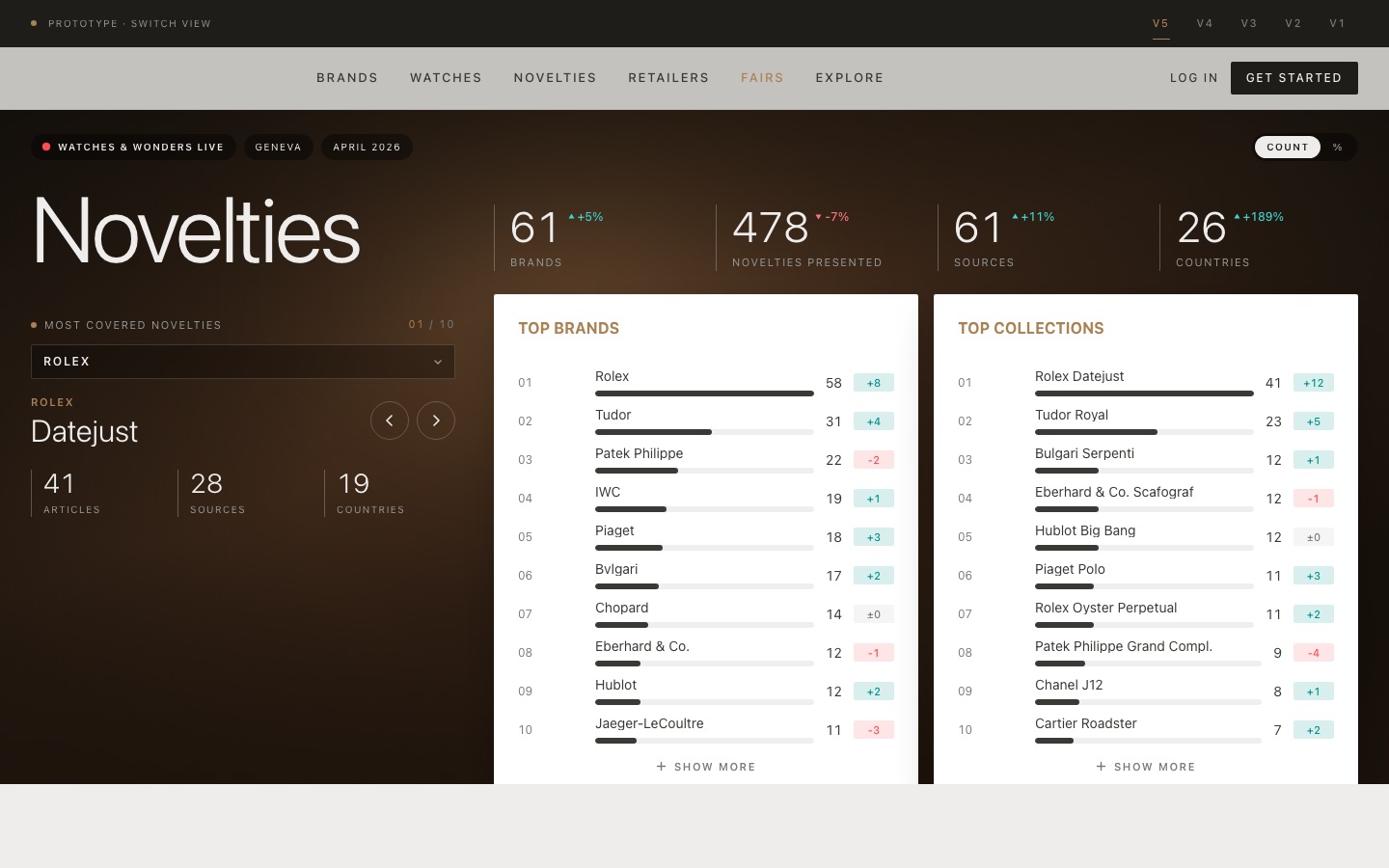Image resolution: width=1389 pixels, height=868 pixels.
Task: Click 'Eberhard & Co.' in Top Brands
Action: point(642,646)
